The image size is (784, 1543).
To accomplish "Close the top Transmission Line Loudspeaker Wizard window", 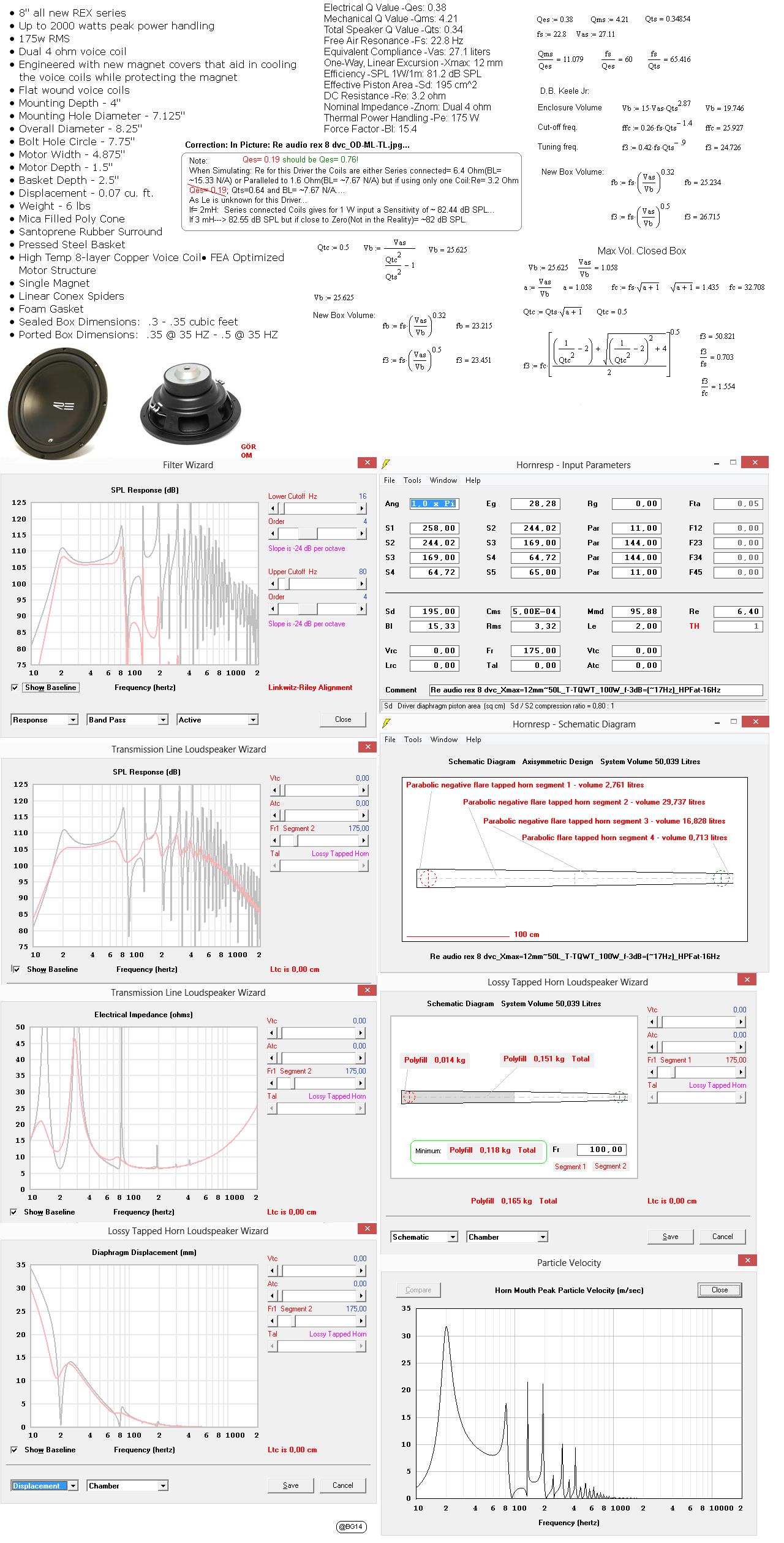I will pyautogui.click(x=367, y=747).
